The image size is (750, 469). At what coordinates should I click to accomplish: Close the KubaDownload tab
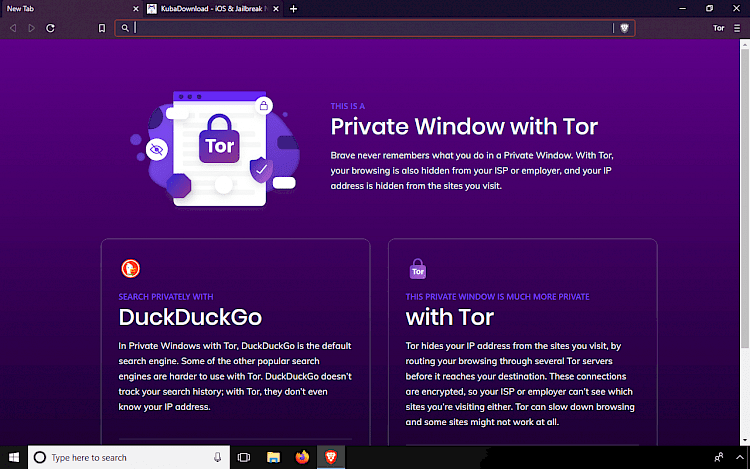[276, 9]
